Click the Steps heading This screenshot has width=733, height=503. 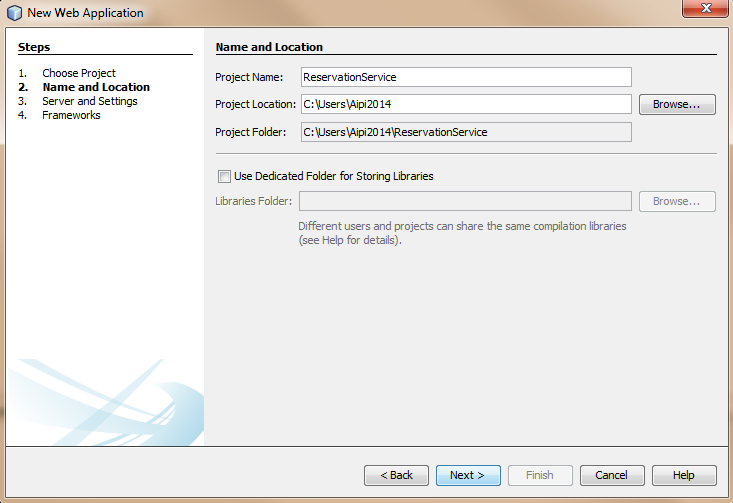click(x=34, y=47)
